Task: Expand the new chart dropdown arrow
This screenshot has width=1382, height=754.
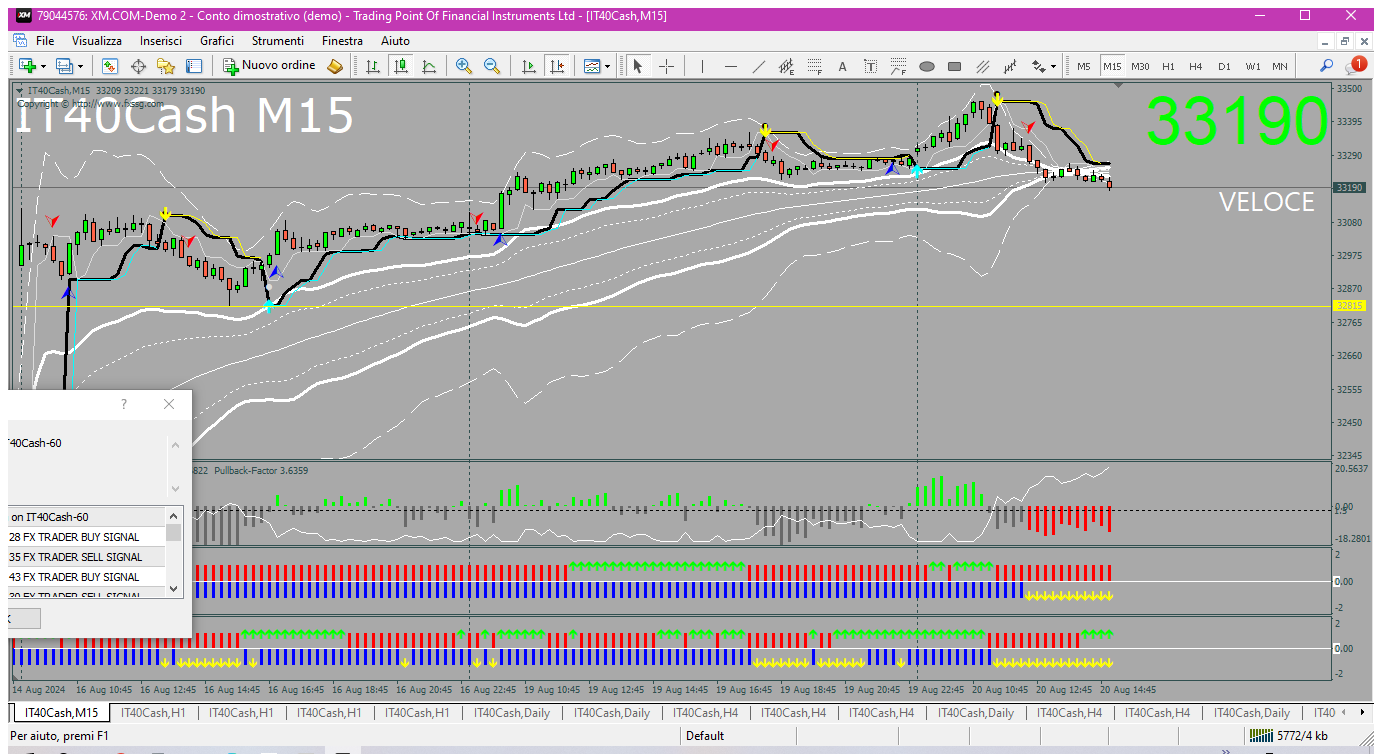Action: (x=43, y=66)
